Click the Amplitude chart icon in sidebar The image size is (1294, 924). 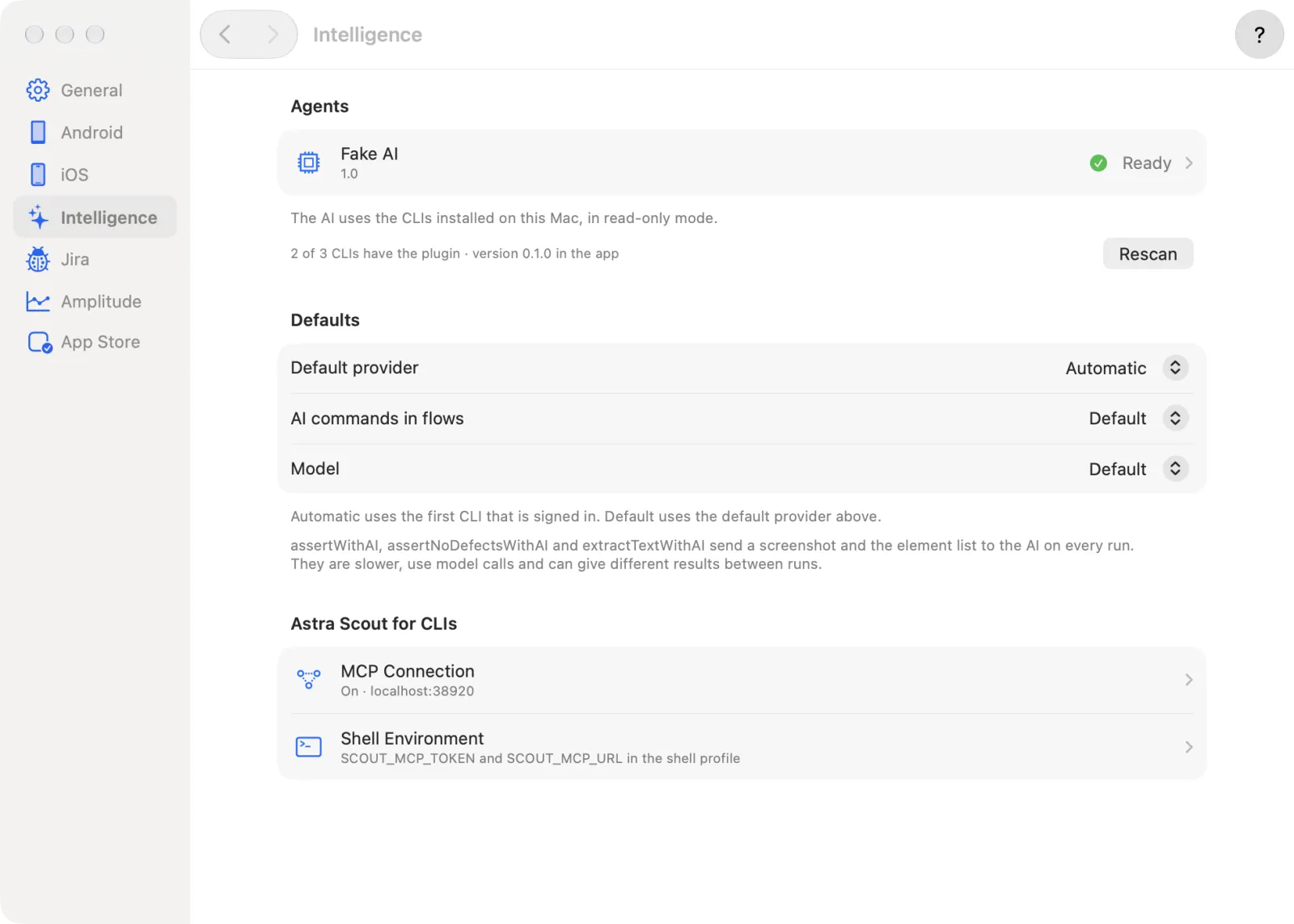click(x=38, y=302)
